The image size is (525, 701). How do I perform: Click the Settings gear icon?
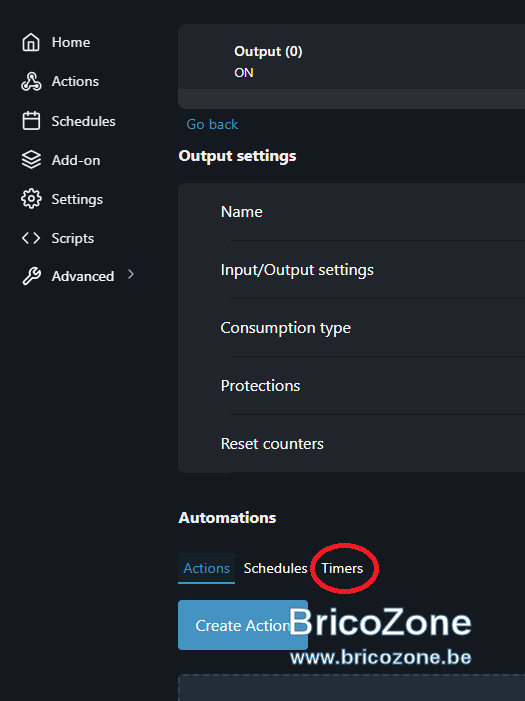31,199
